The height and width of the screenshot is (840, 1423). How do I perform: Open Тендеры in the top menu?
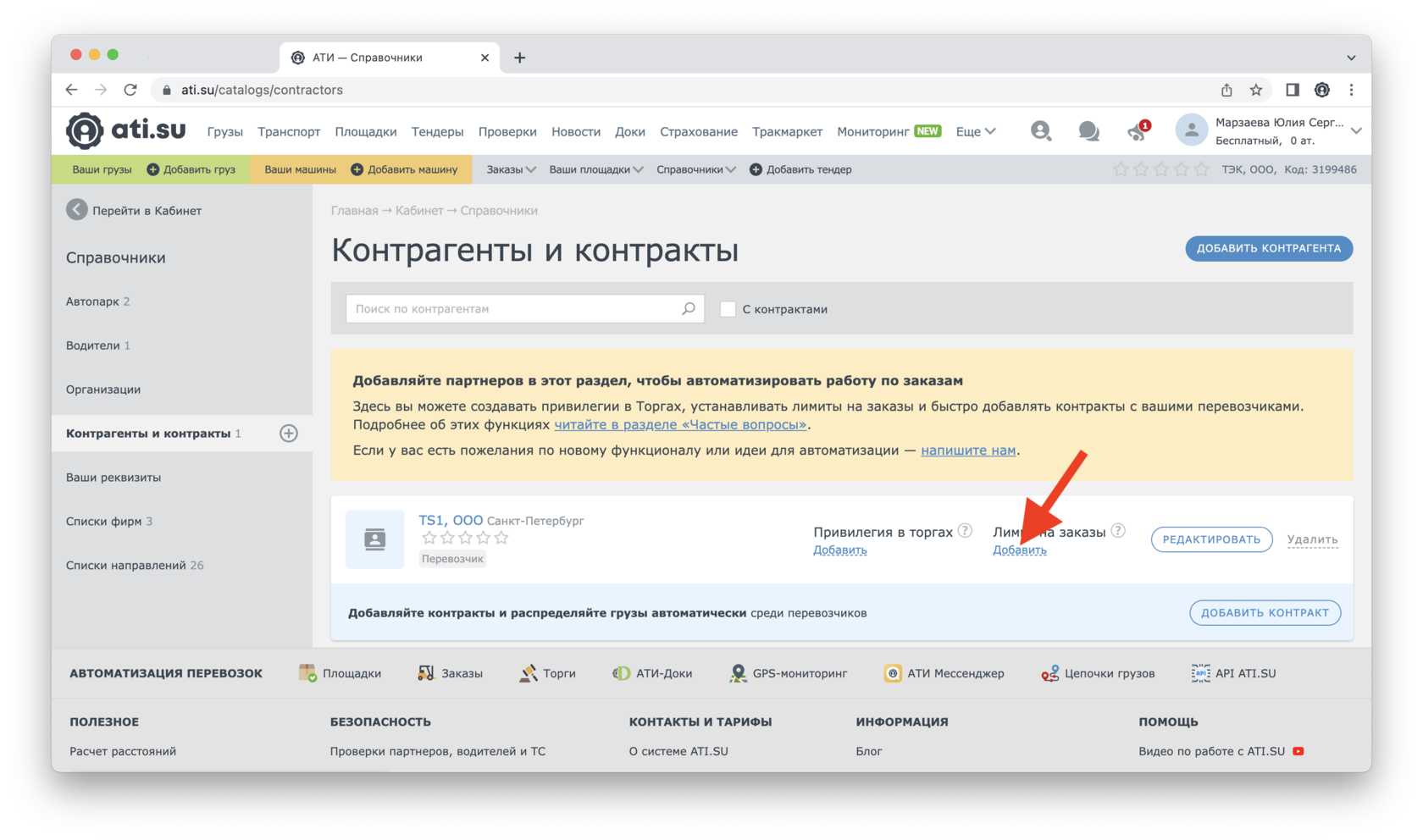(437, 131)
